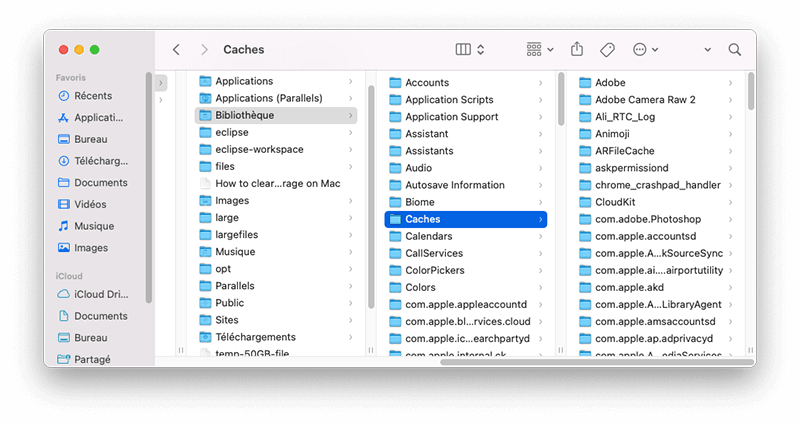Open the ellipsis action menu
800x425 pixels.
click(645, 49)
